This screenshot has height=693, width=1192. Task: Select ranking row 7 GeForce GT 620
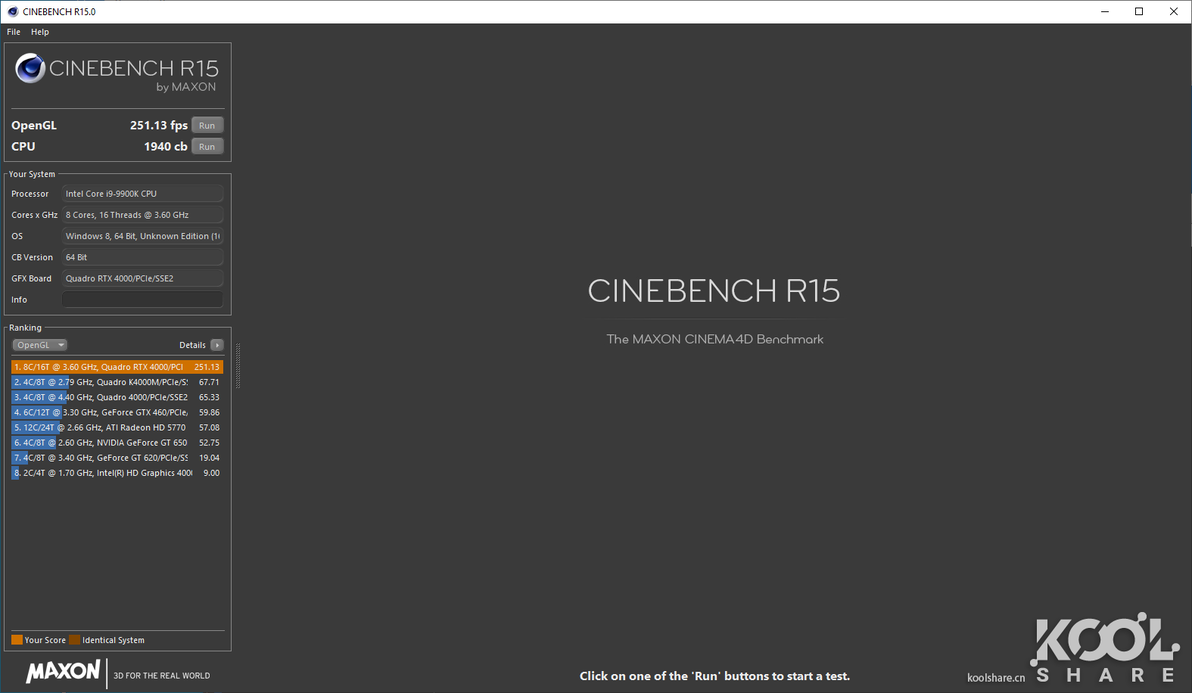[x=117, y=458]
